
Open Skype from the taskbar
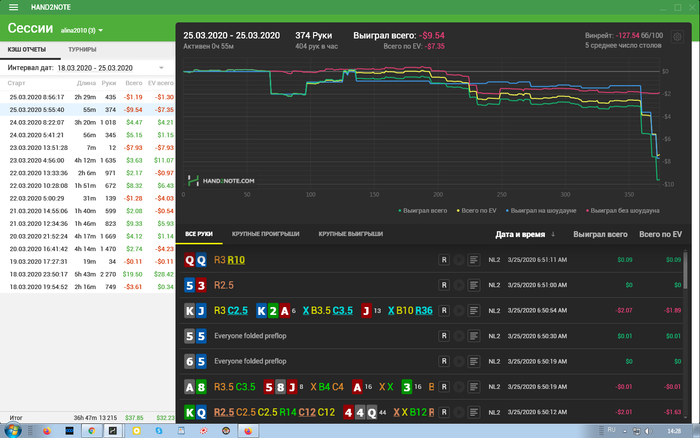159,431
